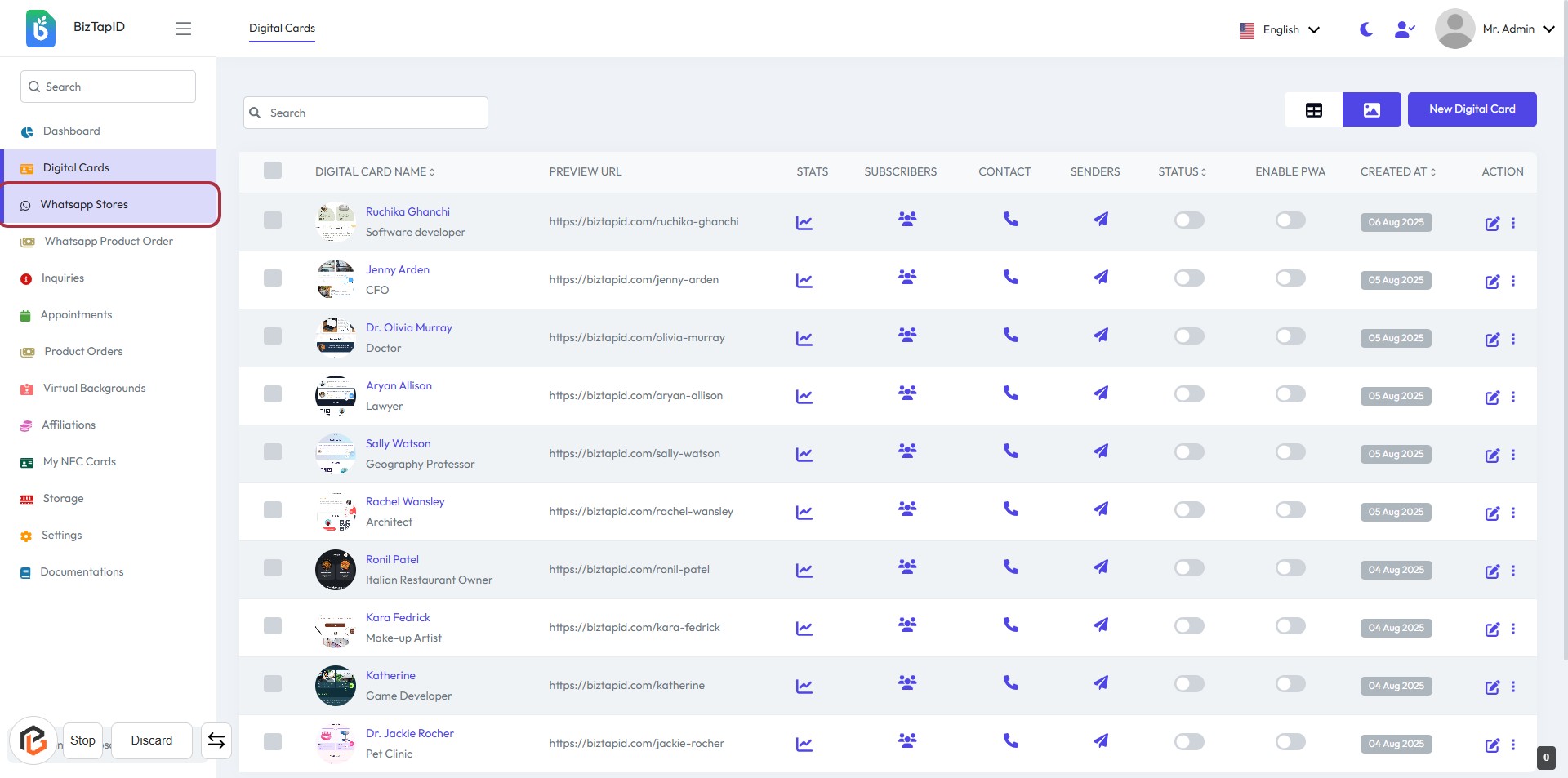Tick checkbox for Ronil Patel row
This screenshot has height=778, width=1568.
273,568
